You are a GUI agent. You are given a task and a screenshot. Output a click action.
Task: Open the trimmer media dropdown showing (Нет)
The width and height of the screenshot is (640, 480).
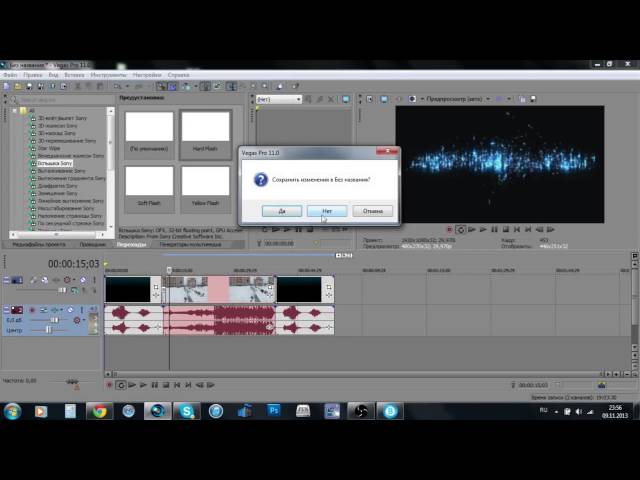coord(279,99)
